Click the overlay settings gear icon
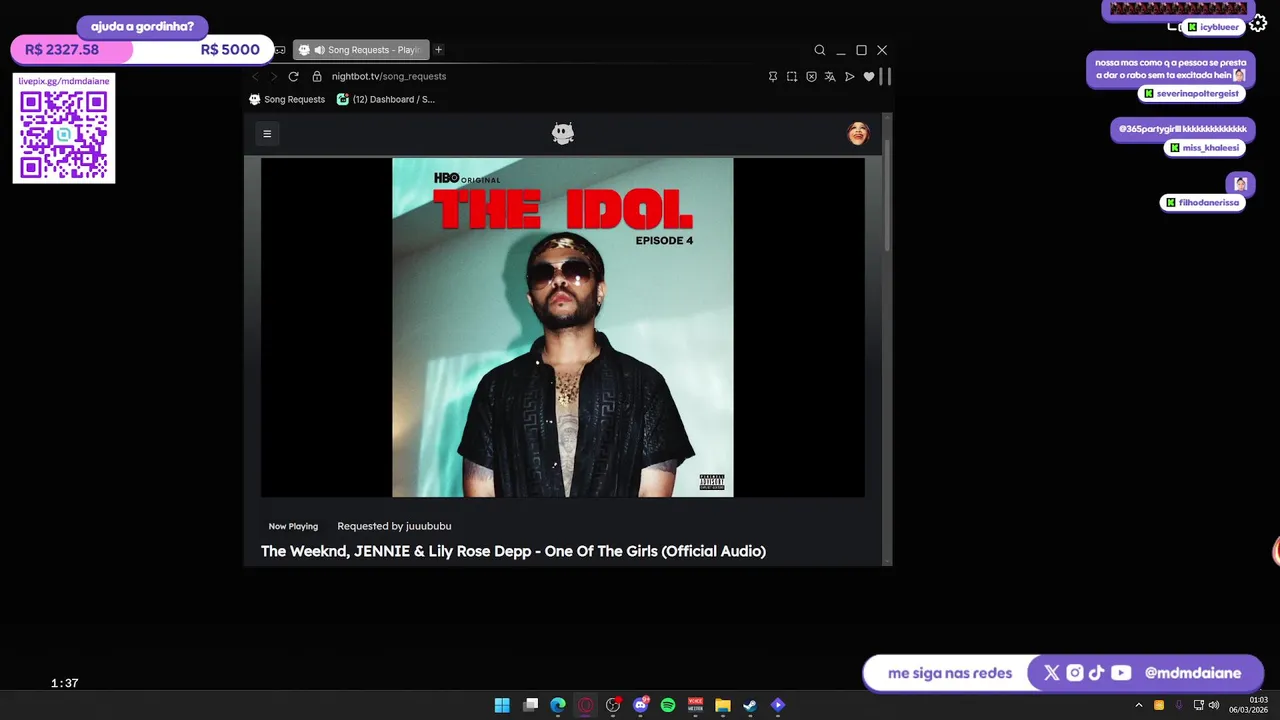This screenshot has width=1280, height=720. pos(1259,24)
